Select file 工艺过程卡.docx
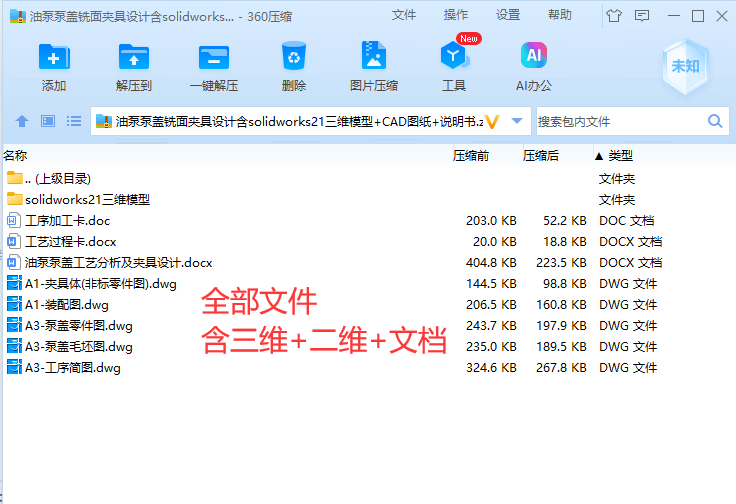 pos(70,242)
